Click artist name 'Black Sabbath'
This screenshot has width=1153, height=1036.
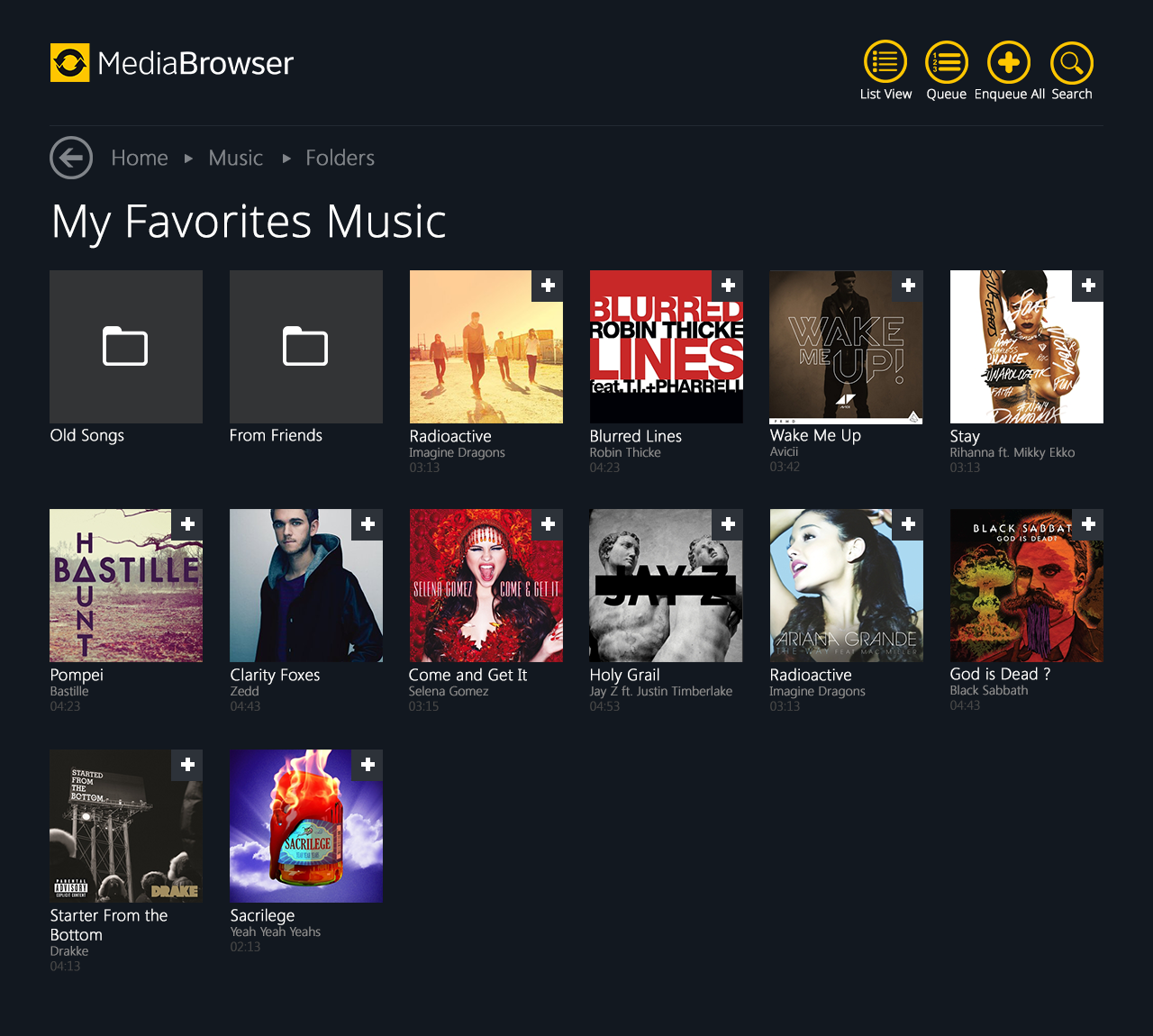click(x=989, y=690)
